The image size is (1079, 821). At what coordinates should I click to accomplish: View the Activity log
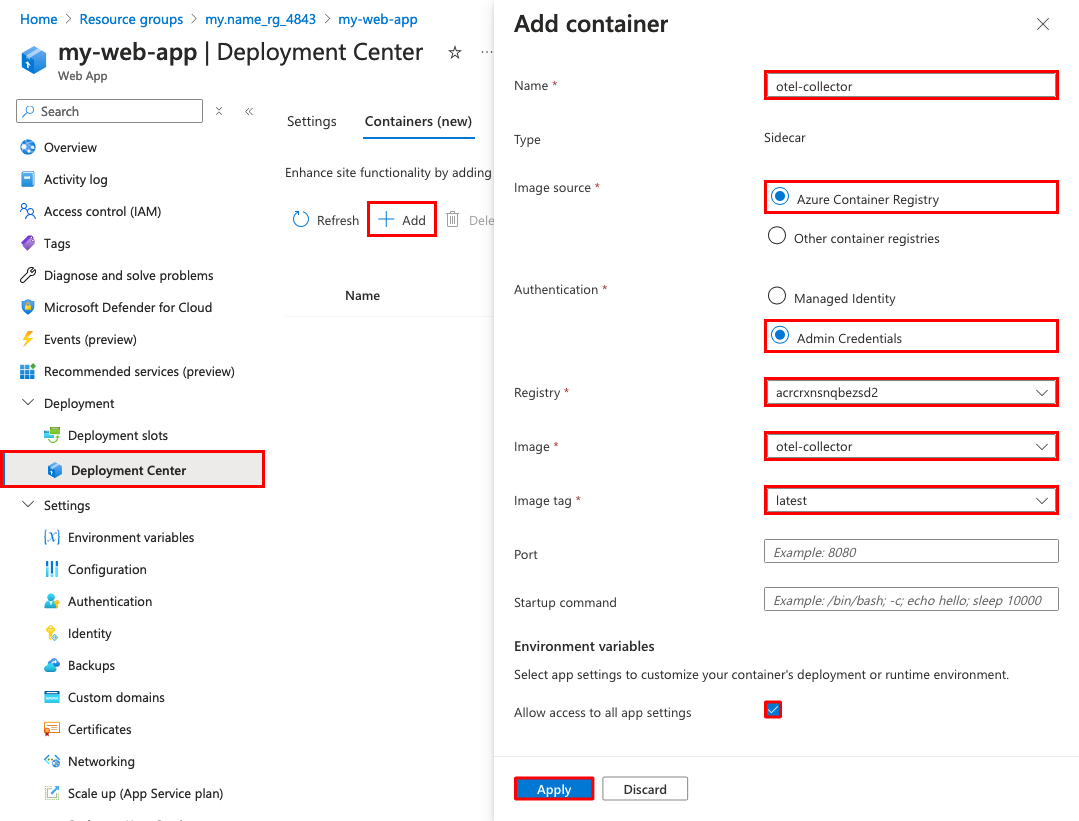(x=76, y=179)
